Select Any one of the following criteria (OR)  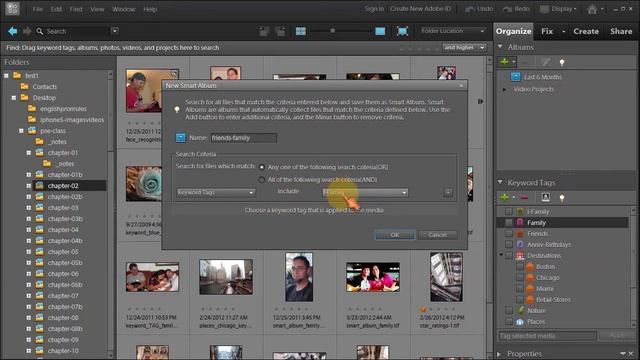pos(262,167)
